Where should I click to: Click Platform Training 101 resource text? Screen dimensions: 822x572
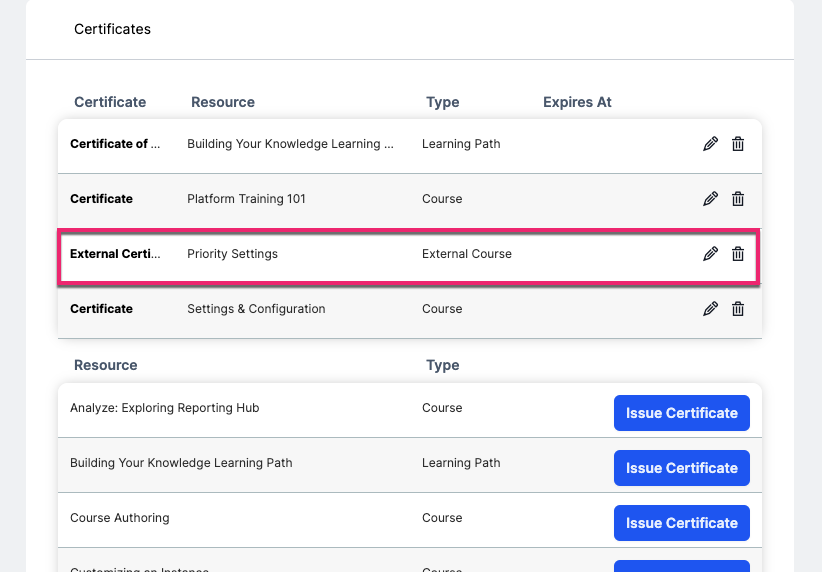pos(246,199)
